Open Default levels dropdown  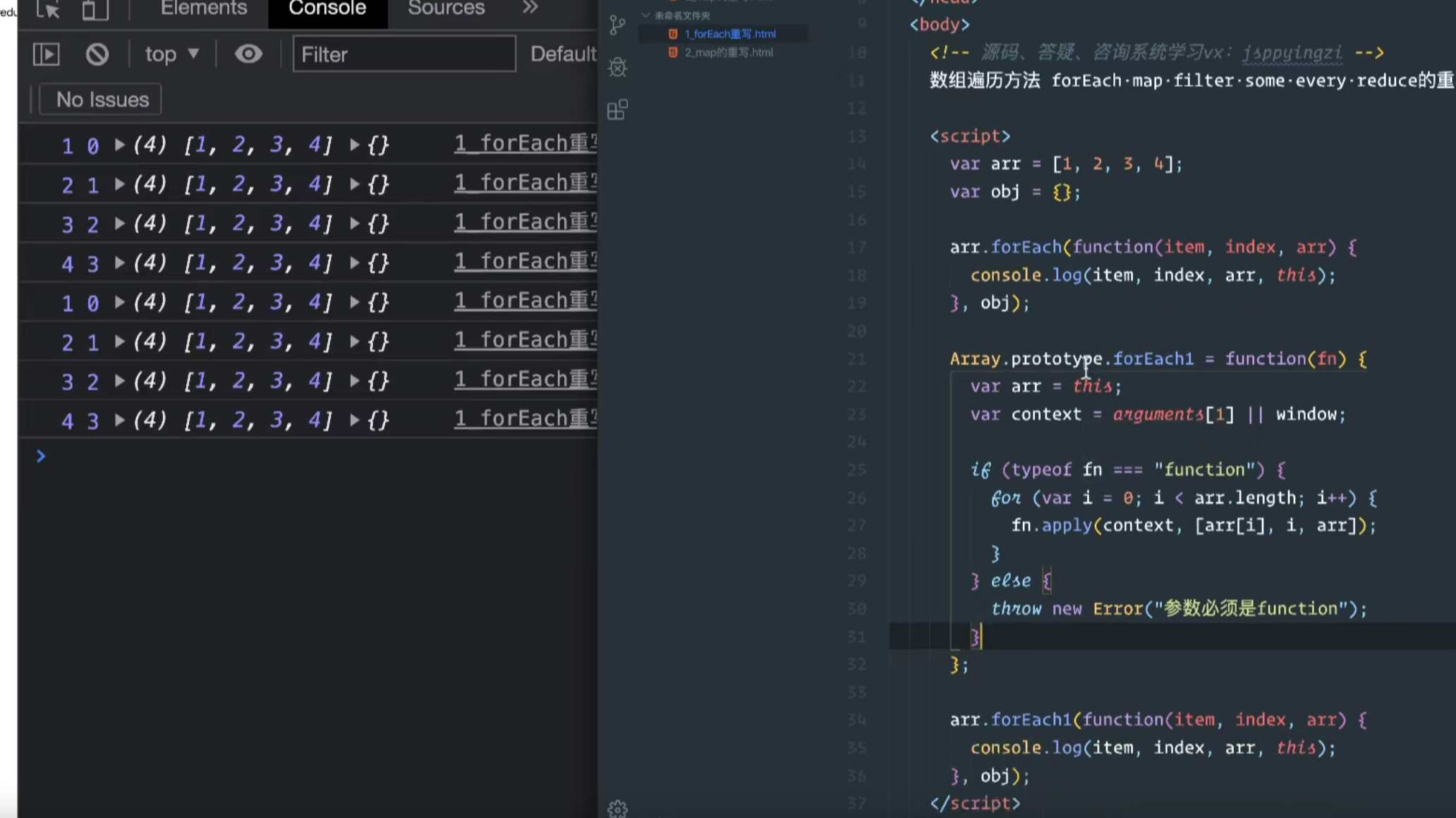click(562, 54)
